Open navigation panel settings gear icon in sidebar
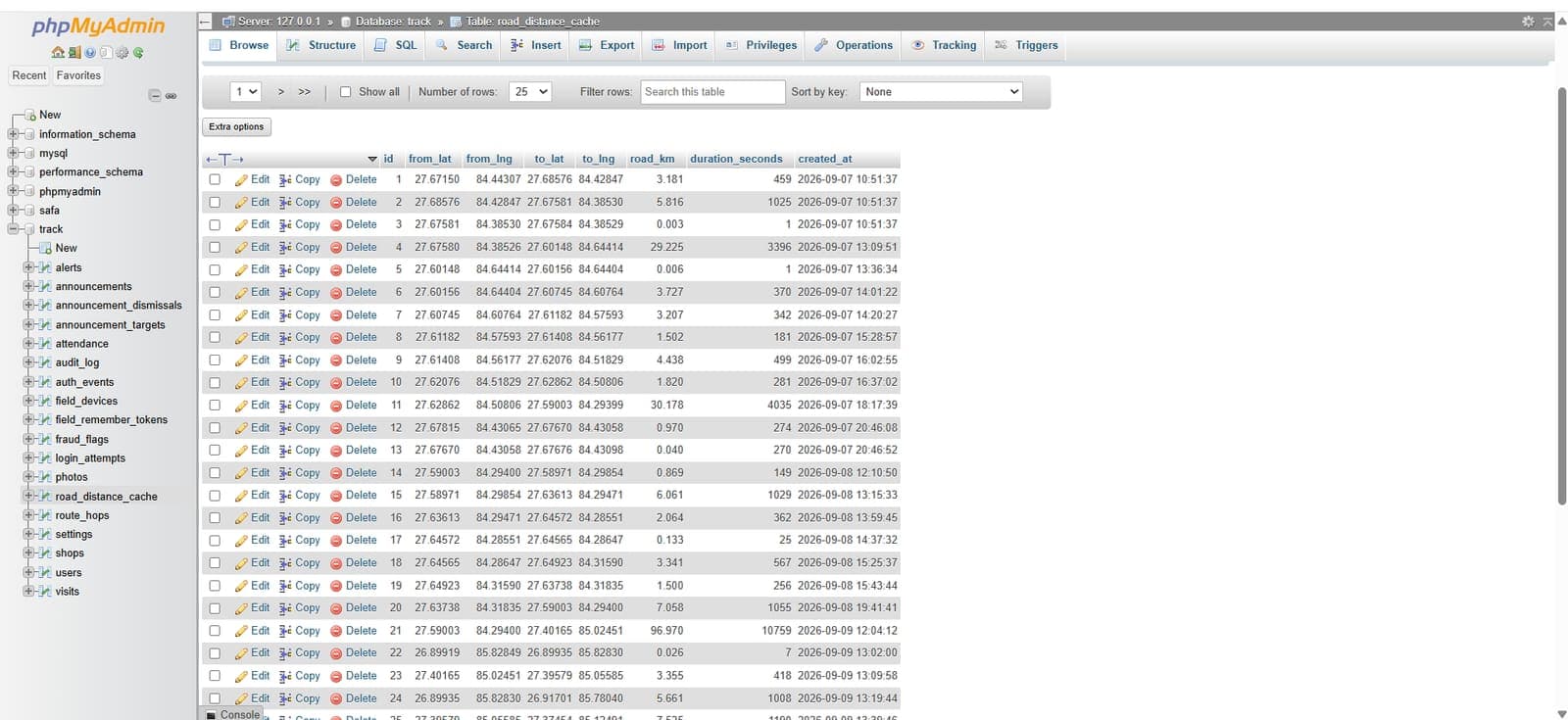The width and height of the screenshot is (1568, 720). (x=122, y=52)
